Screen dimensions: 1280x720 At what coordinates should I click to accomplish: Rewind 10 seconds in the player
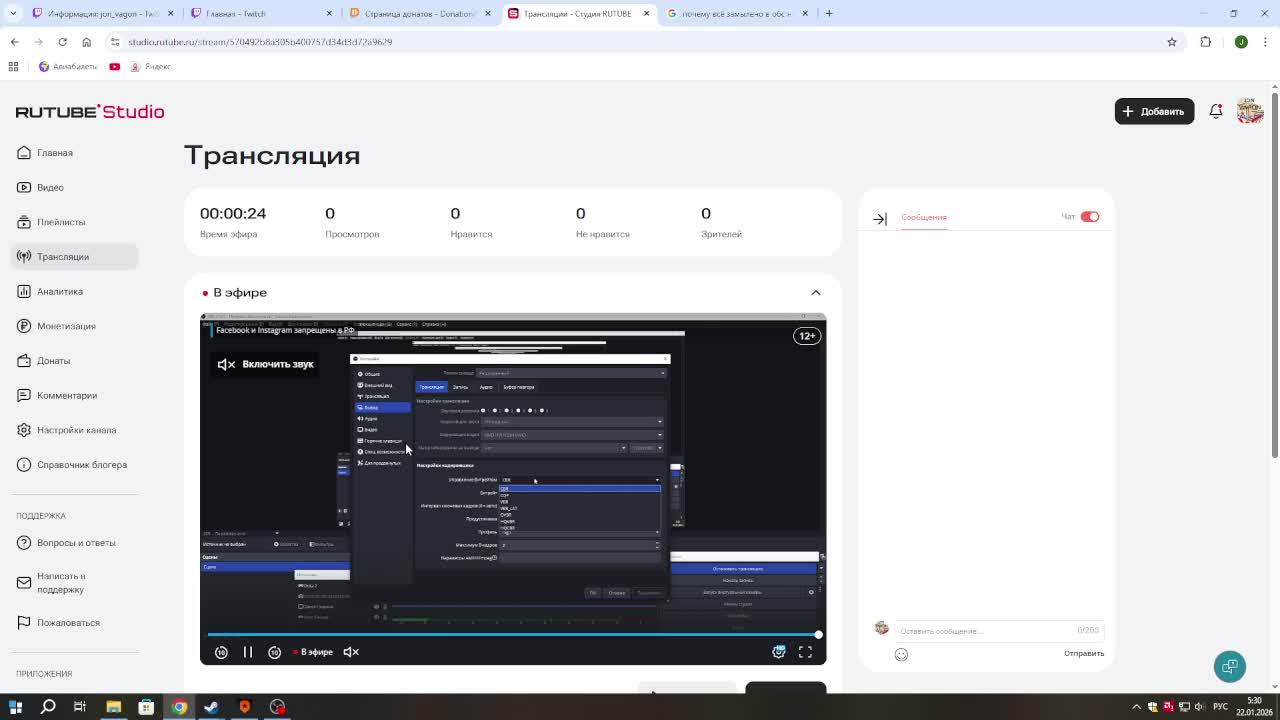coord(221,652)
